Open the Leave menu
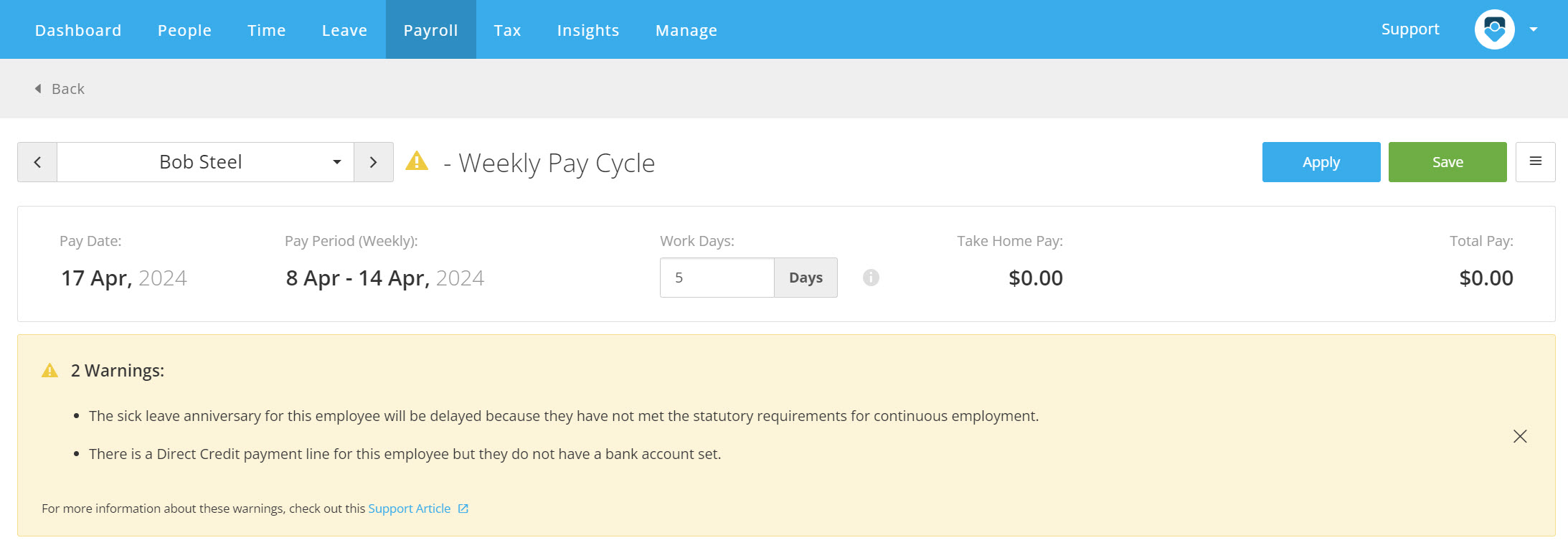Image resolution: width=1568 pixels, height=558 pixels. [x=344, y=30]
